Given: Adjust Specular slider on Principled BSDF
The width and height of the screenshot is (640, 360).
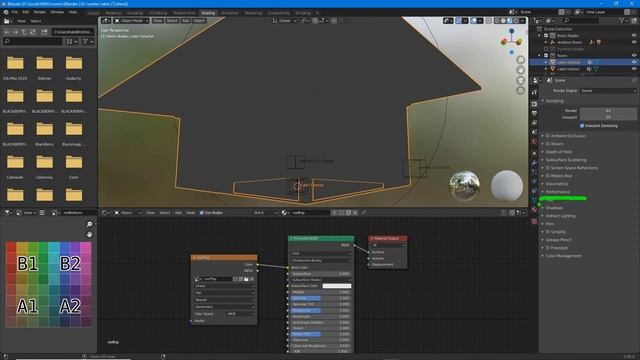Looking at the screenshot, I should [320, 298].
